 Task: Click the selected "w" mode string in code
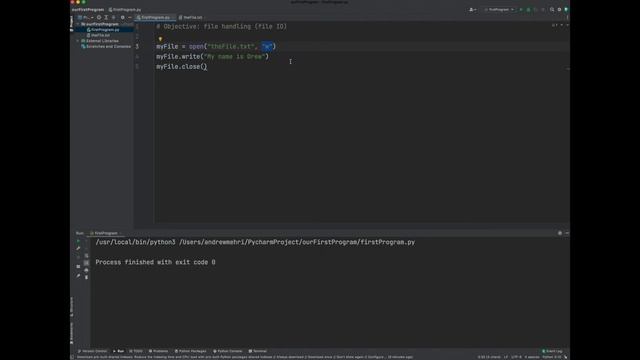tap(267, 47)
